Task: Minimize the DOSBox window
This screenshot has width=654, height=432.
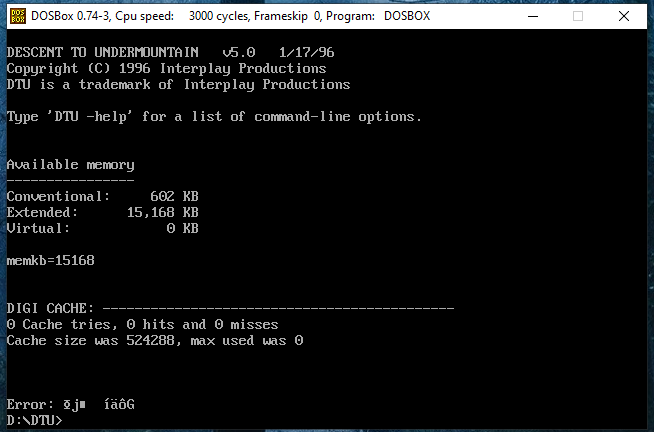Action: [533, 16]
